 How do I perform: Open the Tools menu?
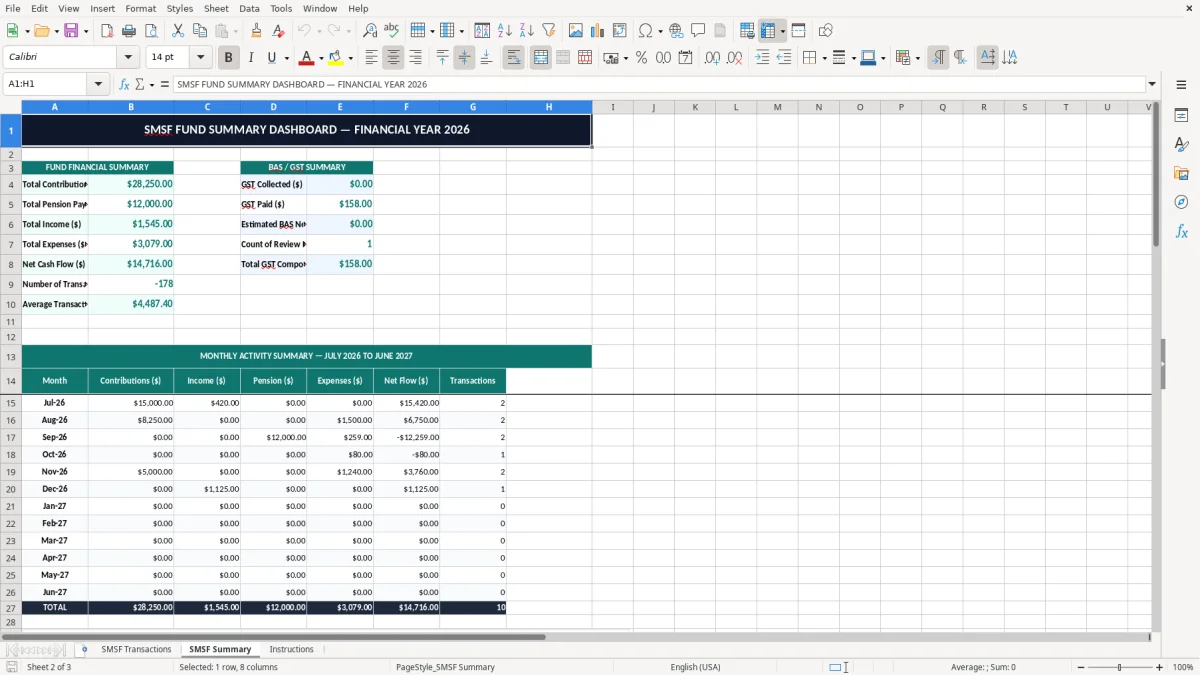[281, 8]
